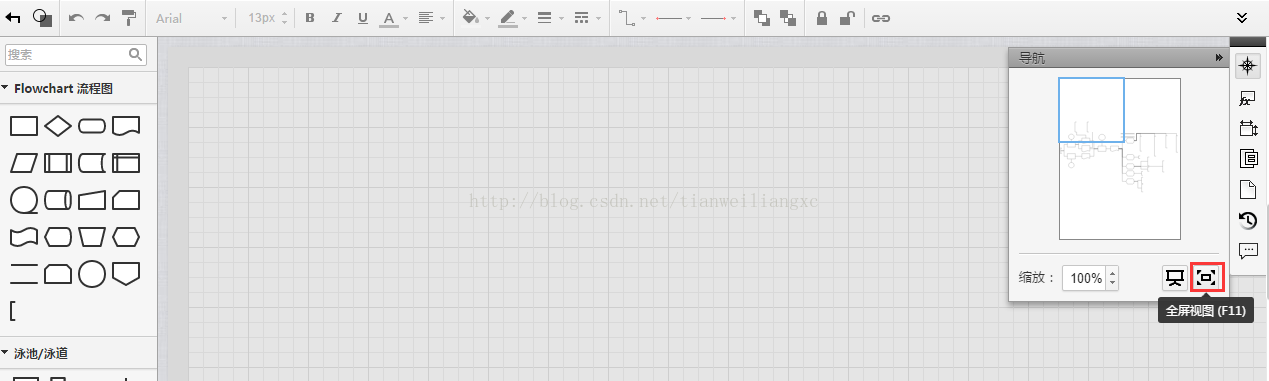
Task: Select the parallelogram data shape
Action: 24,163
